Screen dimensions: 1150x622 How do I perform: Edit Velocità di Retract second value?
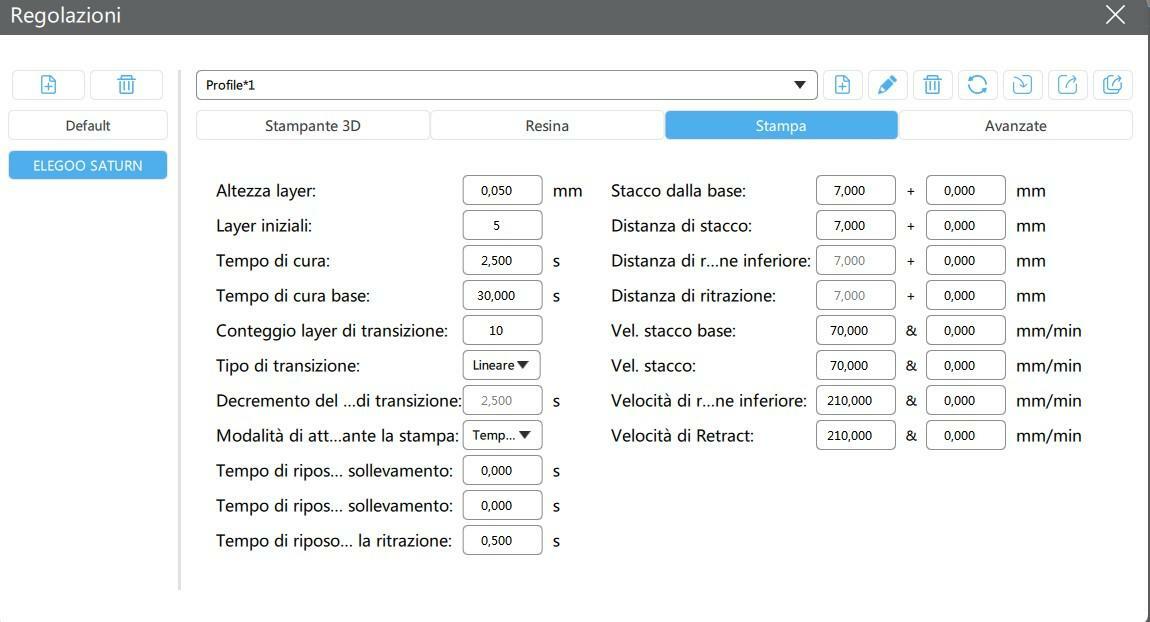point(965,435)
